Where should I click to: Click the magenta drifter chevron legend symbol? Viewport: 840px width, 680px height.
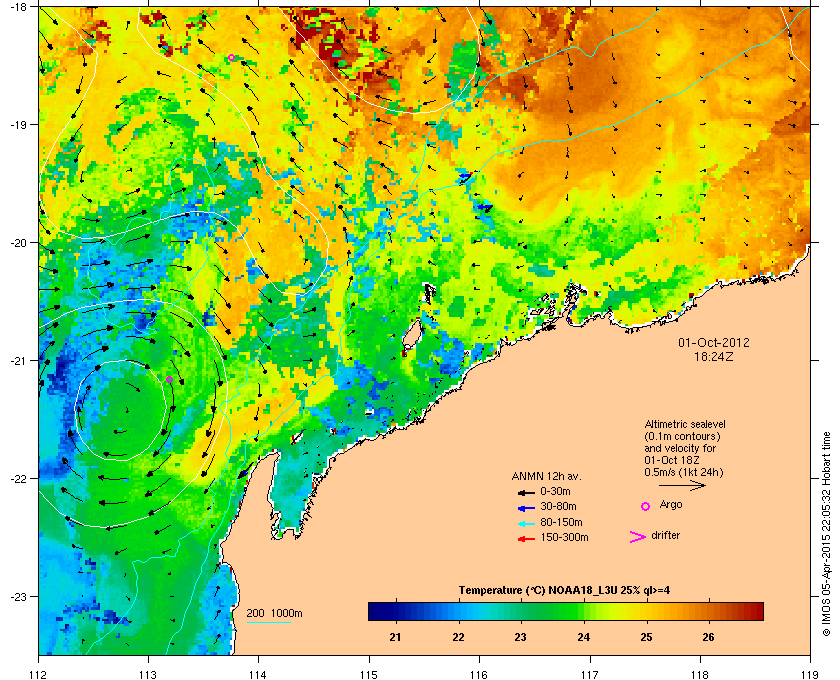638,537
